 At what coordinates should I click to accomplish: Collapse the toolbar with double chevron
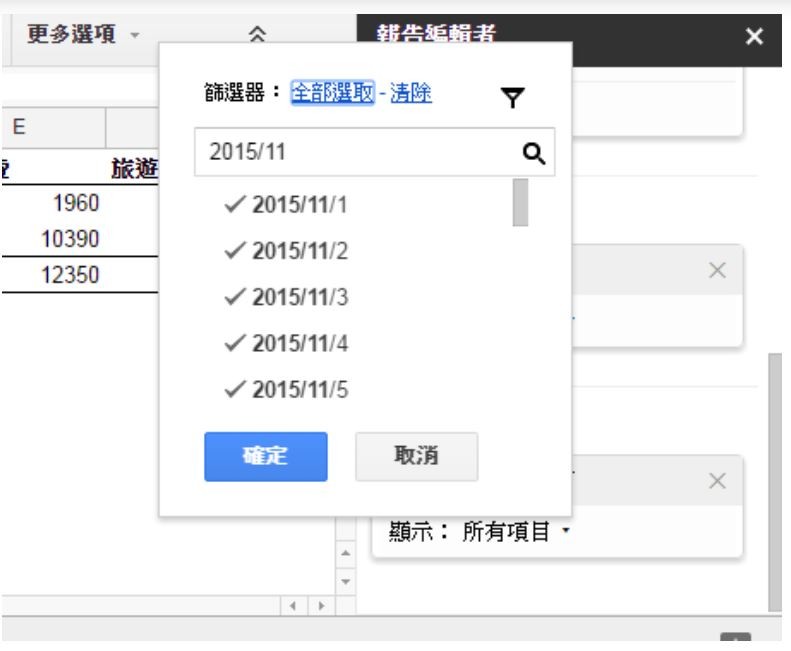click(257, 34)
